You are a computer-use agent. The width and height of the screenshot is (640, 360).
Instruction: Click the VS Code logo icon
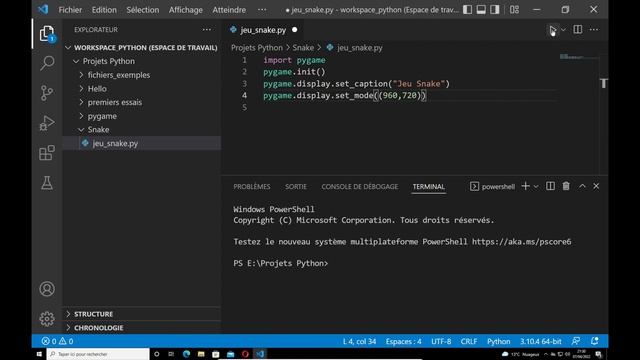43,9
